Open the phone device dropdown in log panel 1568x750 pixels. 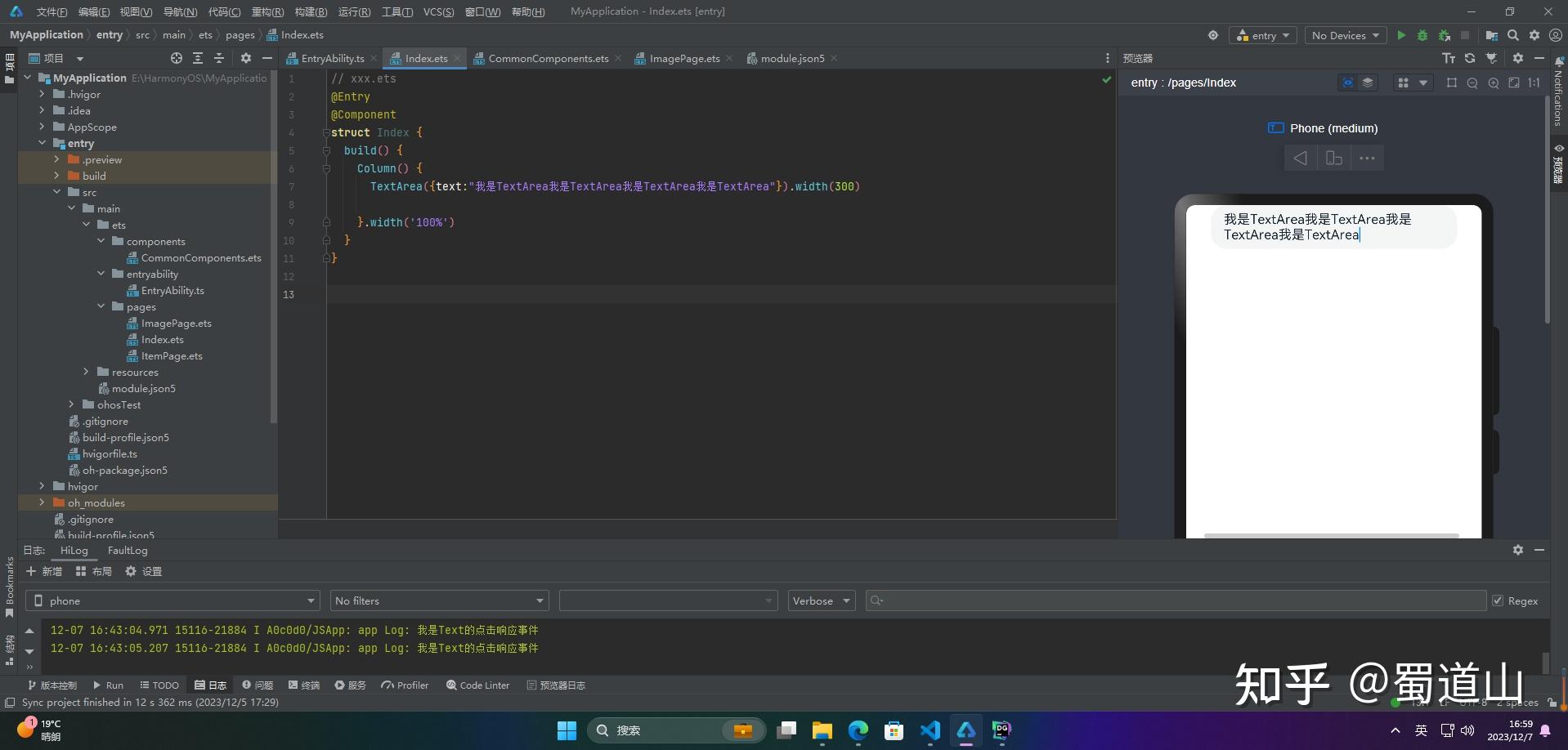[x=172, y=600]
